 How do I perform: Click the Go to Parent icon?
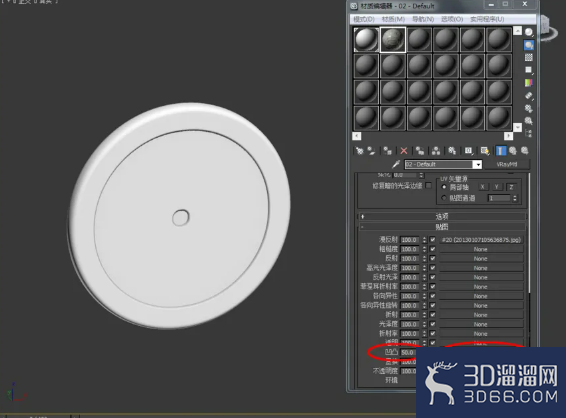(x=513, y=151)
